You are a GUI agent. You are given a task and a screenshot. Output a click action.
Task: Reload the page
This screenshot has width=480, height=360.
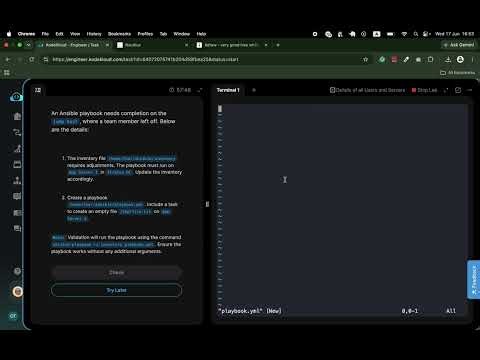pos(32,59)
